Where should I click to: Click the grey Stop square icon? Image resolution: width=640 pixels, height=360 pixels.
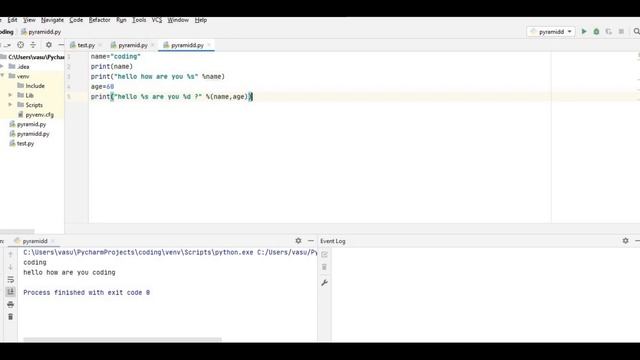(621, 31)
